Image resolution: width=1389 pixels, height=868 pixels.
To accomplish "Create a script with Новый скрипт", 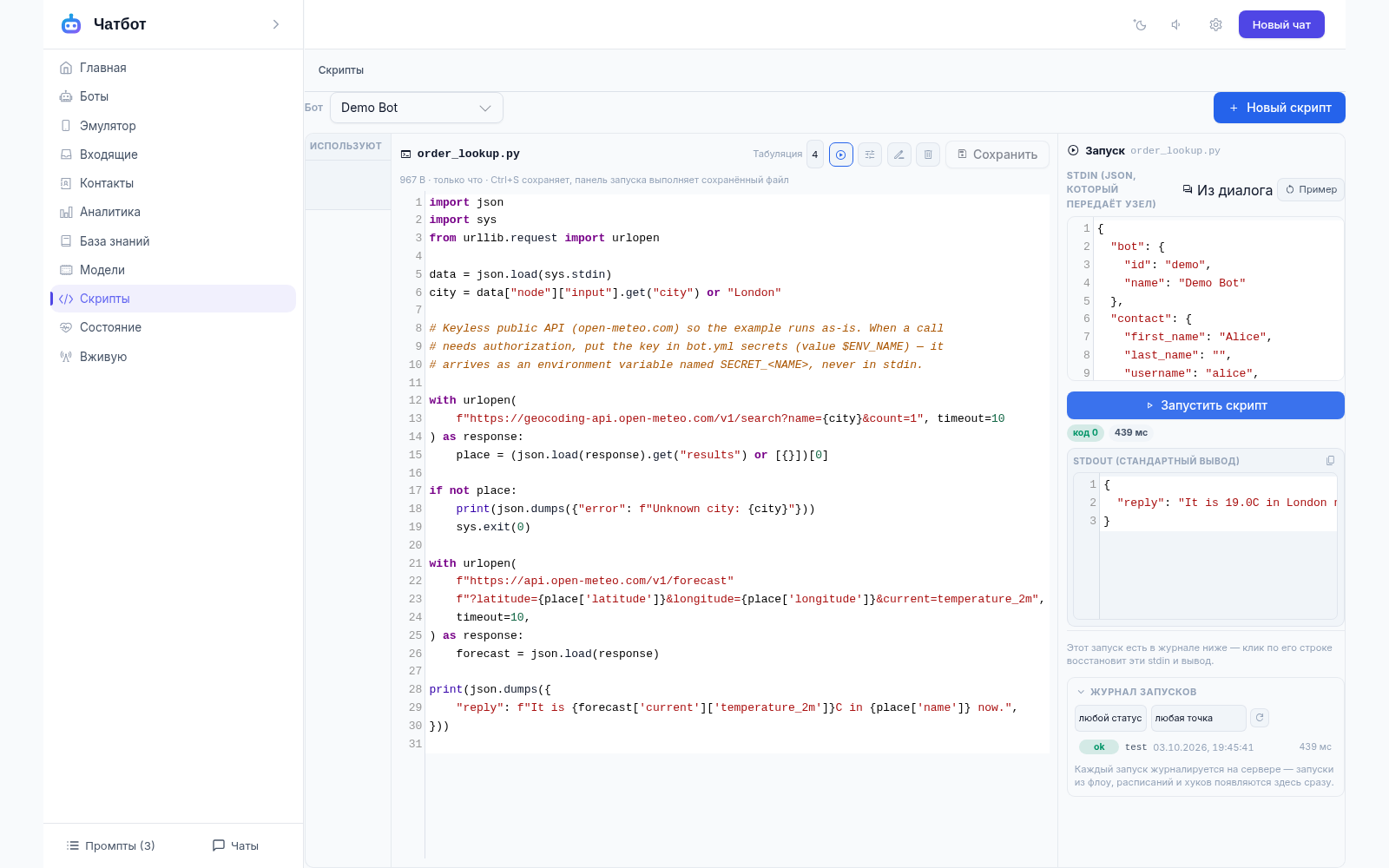I will pyautogui.click(x=1280, y=108).
